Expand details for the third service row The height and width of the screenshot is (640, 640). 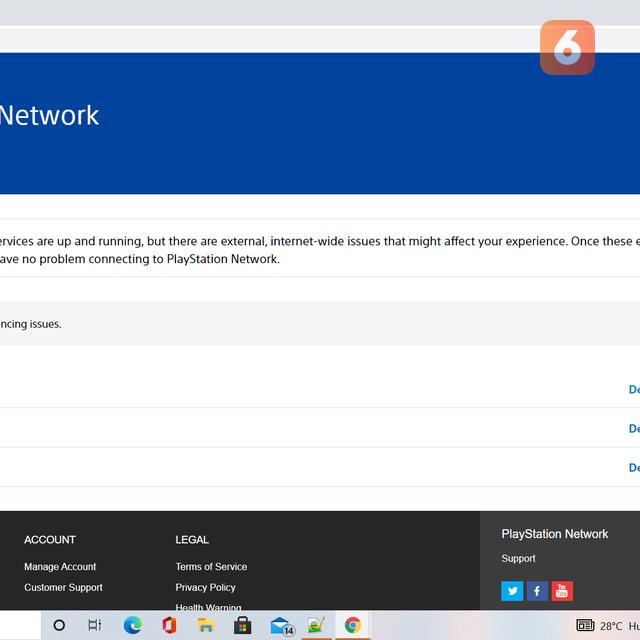634,467
